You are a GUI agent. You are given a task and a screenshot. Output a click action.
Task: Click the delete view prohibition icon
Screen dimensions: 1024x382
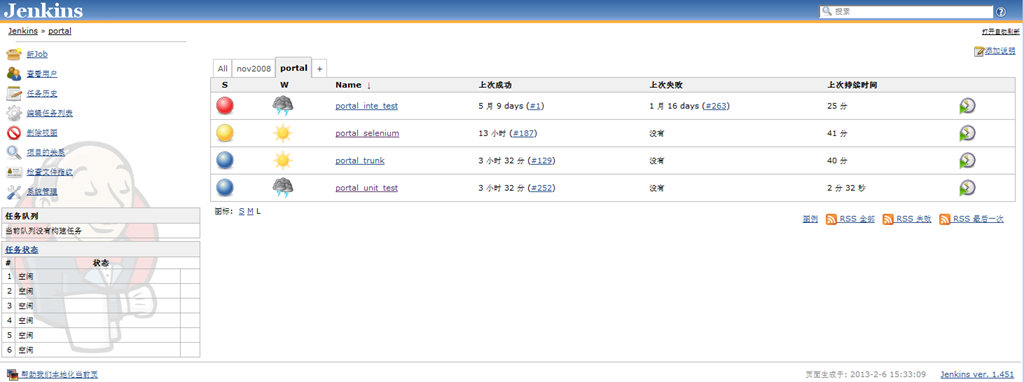pyautogui.click(x=14, y=133)
